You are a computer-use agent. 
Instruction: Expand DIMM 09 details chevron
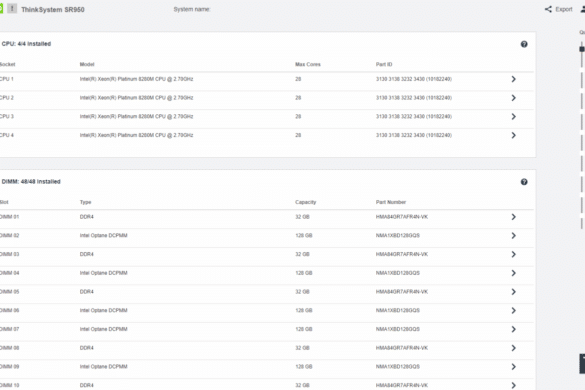coord(513,367)
